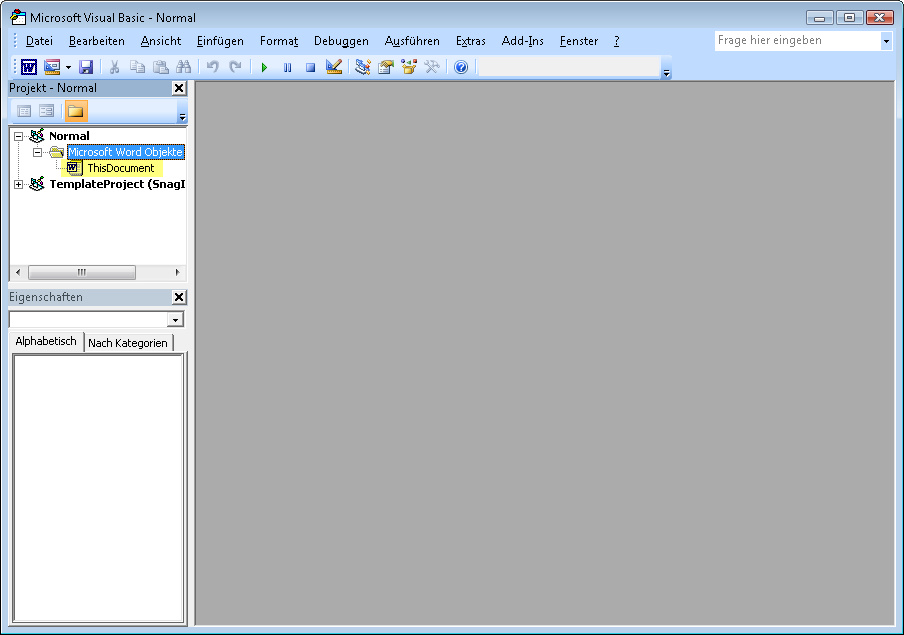
Task: Click the 'Frage hier eingeben' help box
Action: (x=798, y=40)
